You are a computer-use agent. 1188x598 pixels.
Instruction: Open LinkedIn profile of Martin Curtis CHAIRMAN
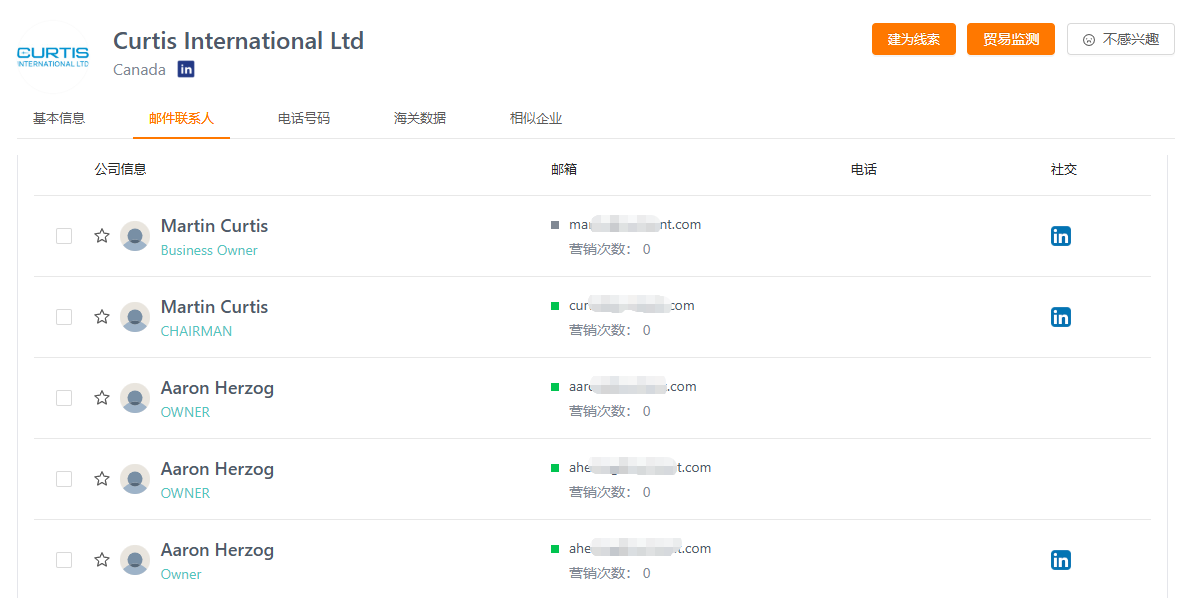[1061, 317]
